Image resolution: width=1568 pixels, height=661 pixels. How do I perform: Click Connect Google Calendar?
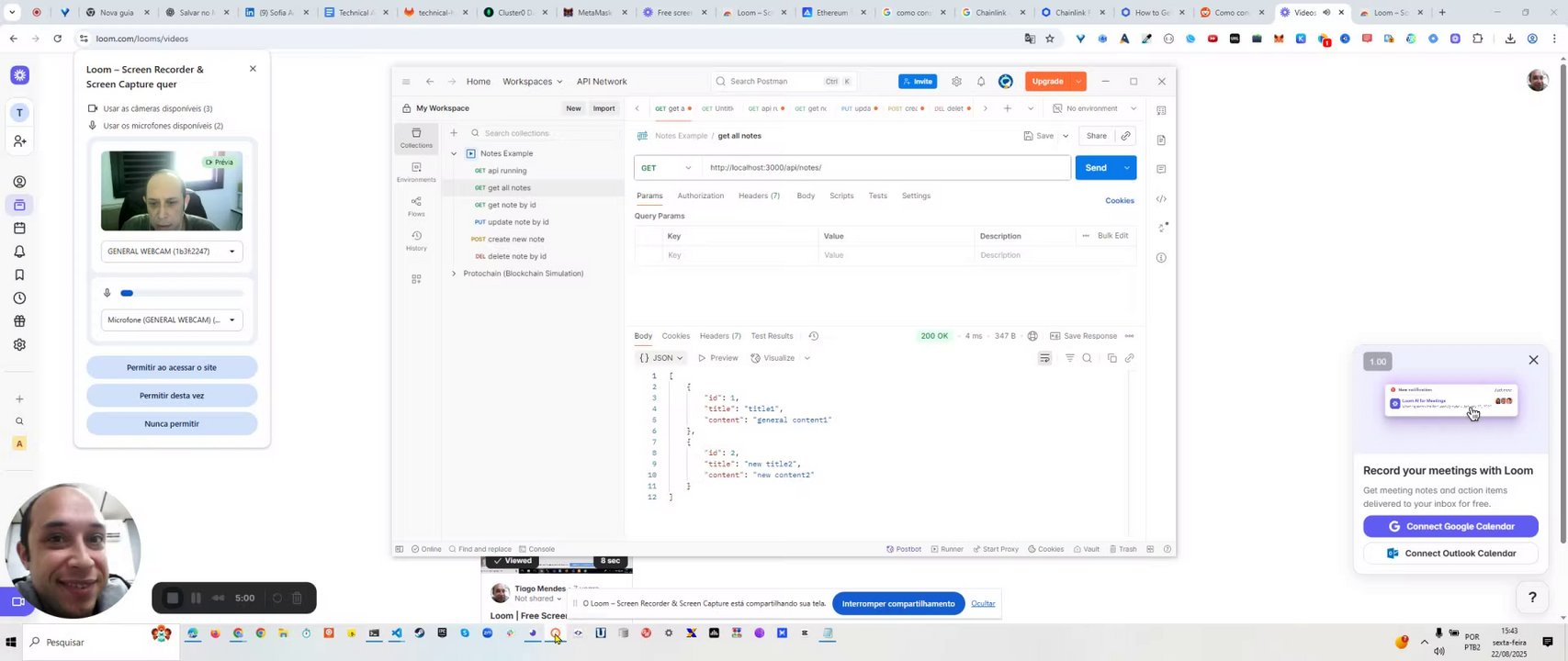1450,526
